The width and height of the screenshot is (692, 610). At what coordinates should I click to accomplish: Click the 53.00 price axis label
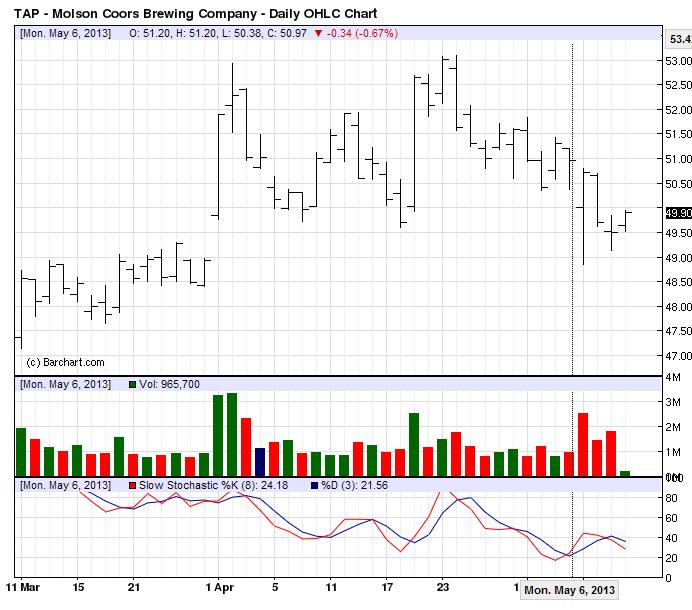coord(678,61)
